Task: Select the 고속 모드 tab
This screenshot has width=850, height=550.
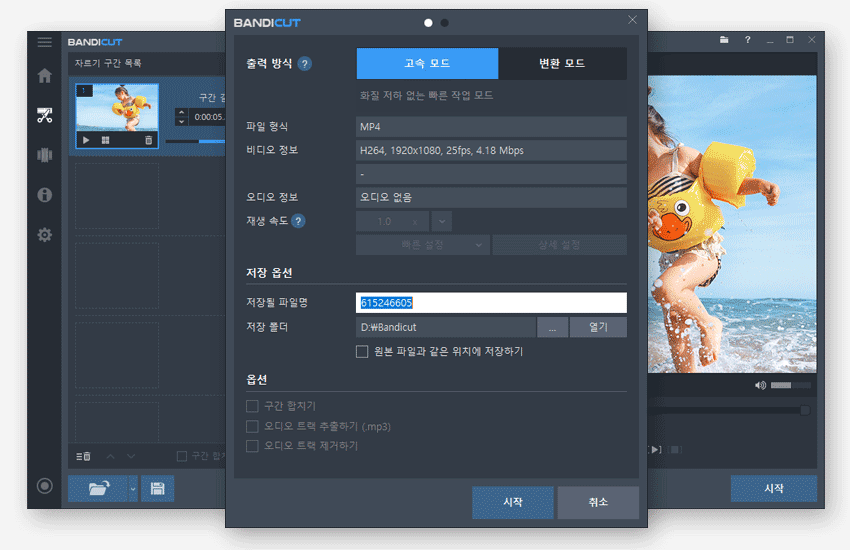Action: [x=427, y=63]
